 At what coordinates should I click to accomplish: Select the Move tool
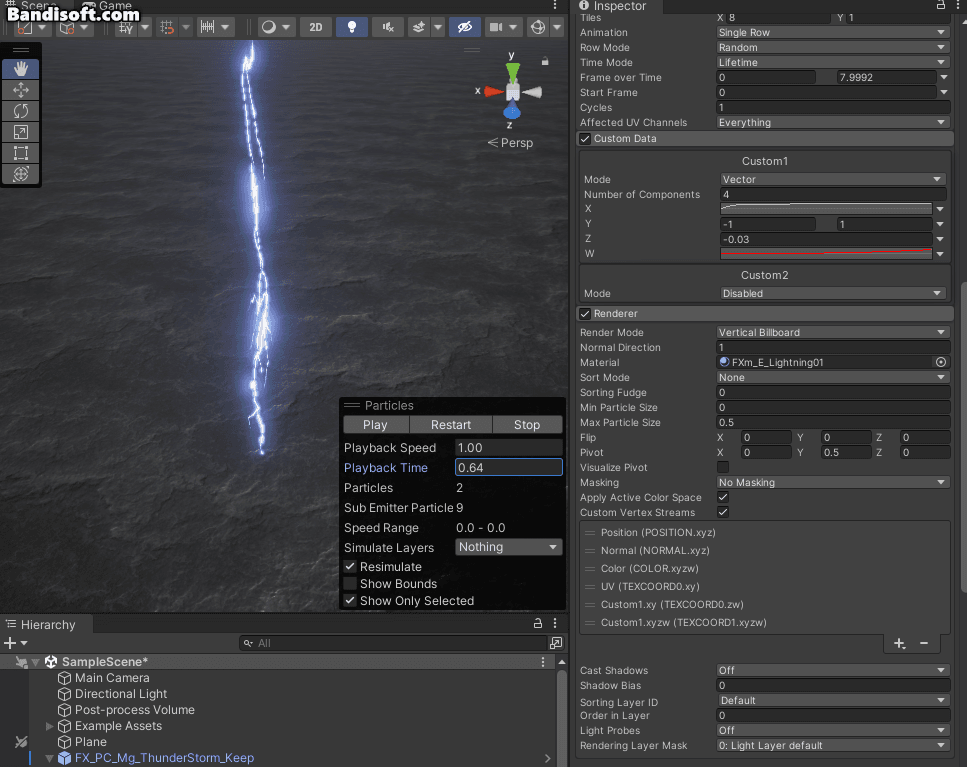click(21, 90)
